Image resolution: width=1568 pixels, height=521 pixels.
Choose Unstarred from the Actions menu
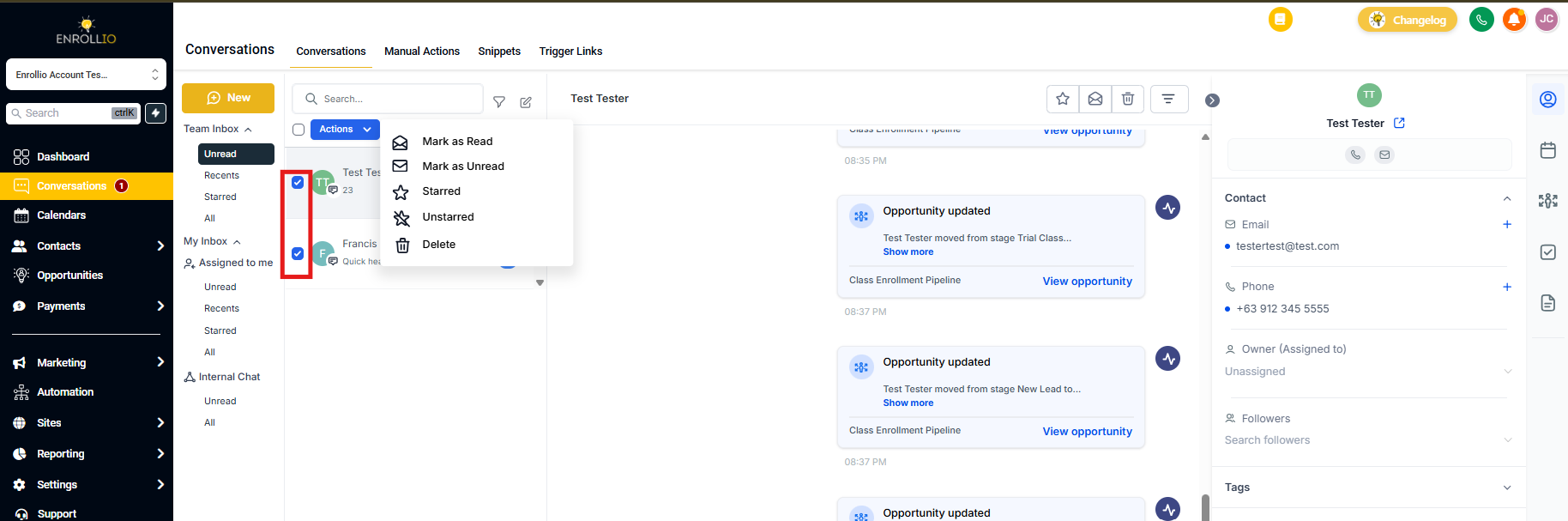(448, 217)
